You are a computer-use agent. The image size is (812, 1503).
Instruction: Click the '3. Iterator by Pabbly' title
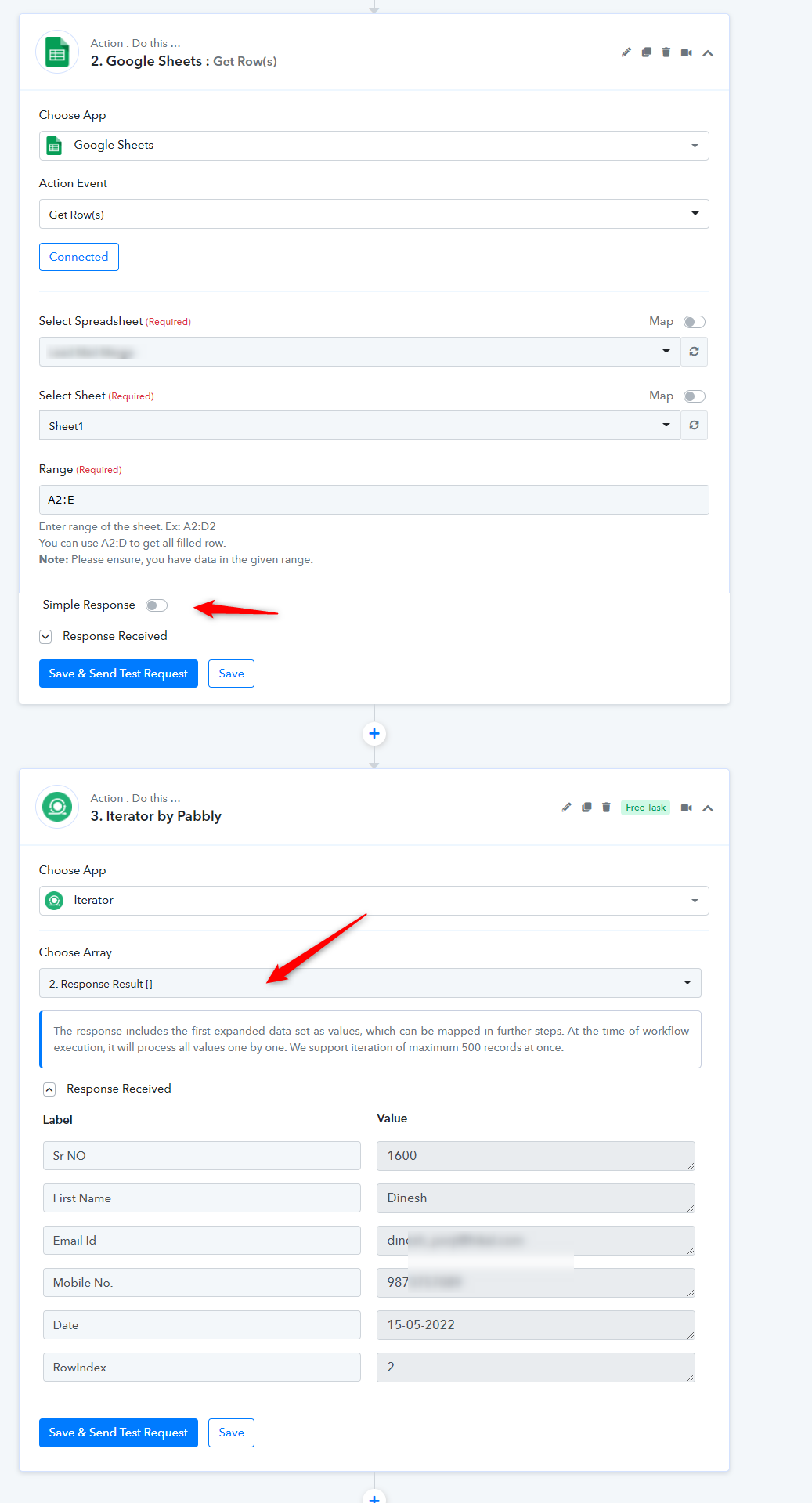coord(156,816)
